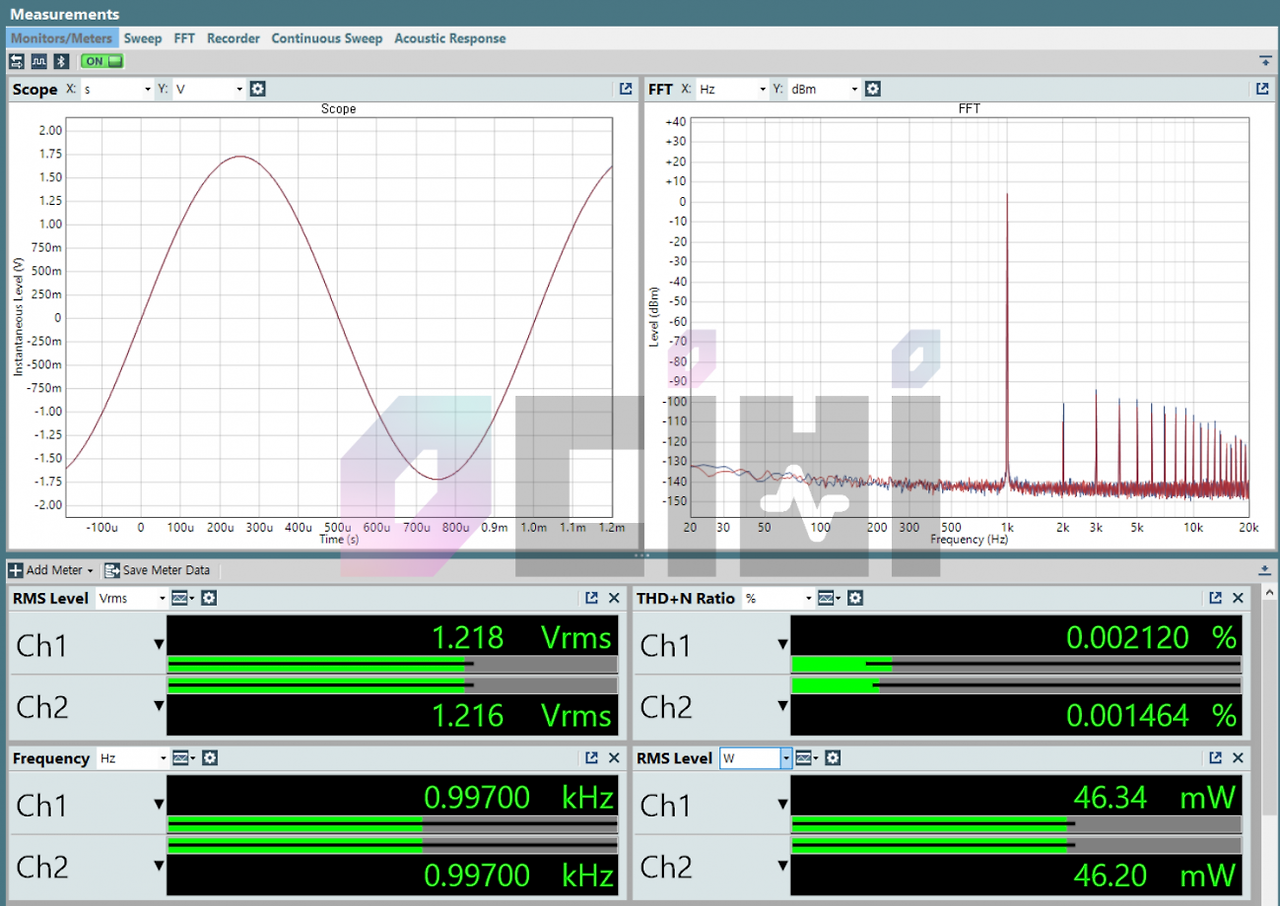Open Scope graph settings gear
This screenshot has height=906, width=1280.
point(258,89)
